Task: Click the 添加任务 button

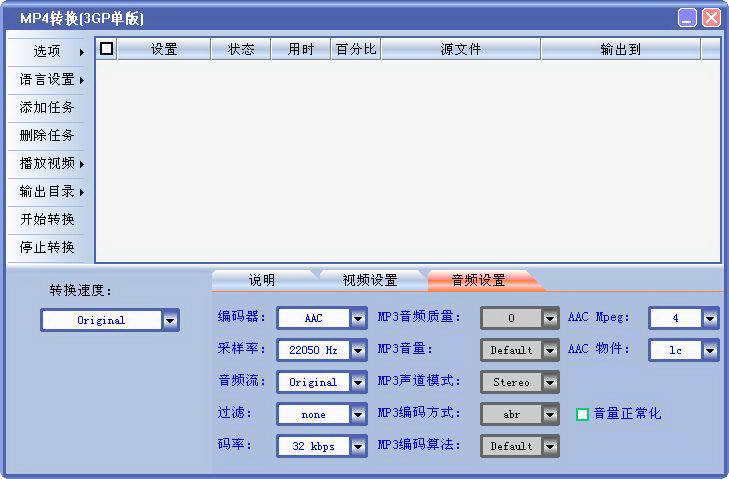Action: coord(46,107)
